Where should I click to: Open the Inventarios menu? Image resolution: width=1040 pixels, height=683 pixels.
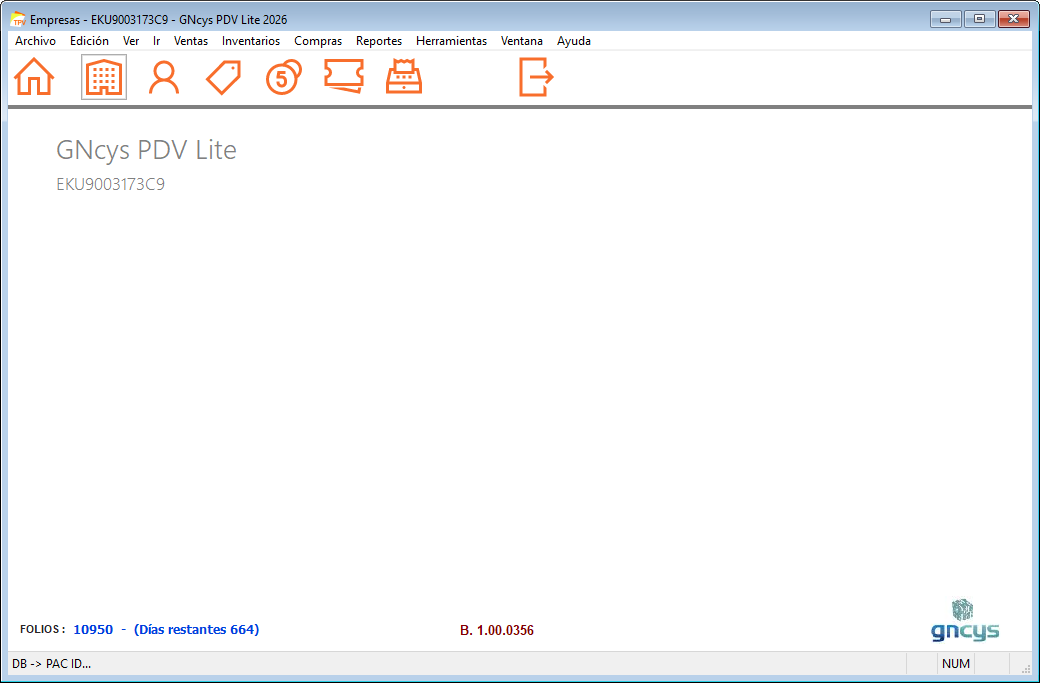pyautogui.click(x=251, y=41)
